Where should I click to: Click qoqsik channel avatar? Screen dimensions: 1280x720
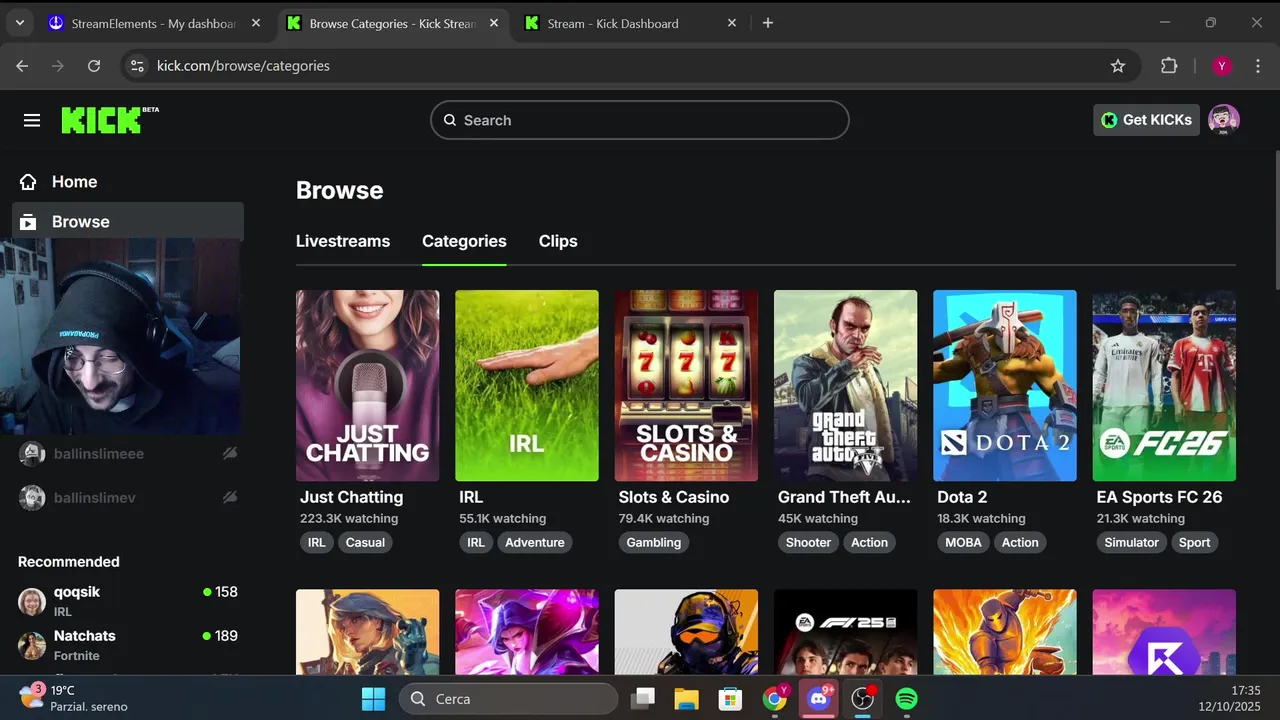[32, 601]
